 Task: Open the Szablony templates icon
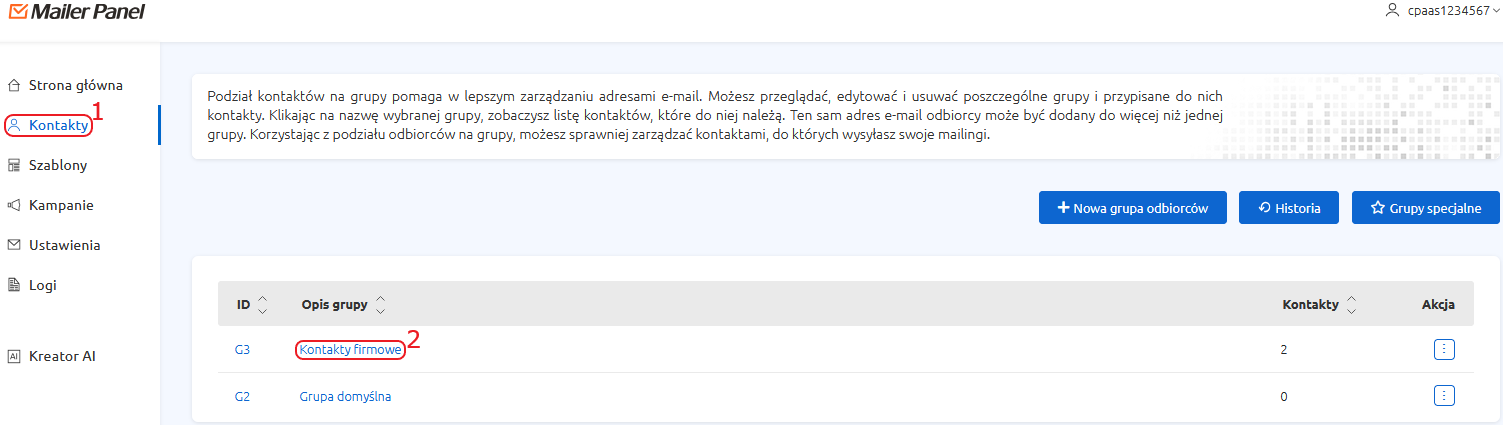[14, 165]
